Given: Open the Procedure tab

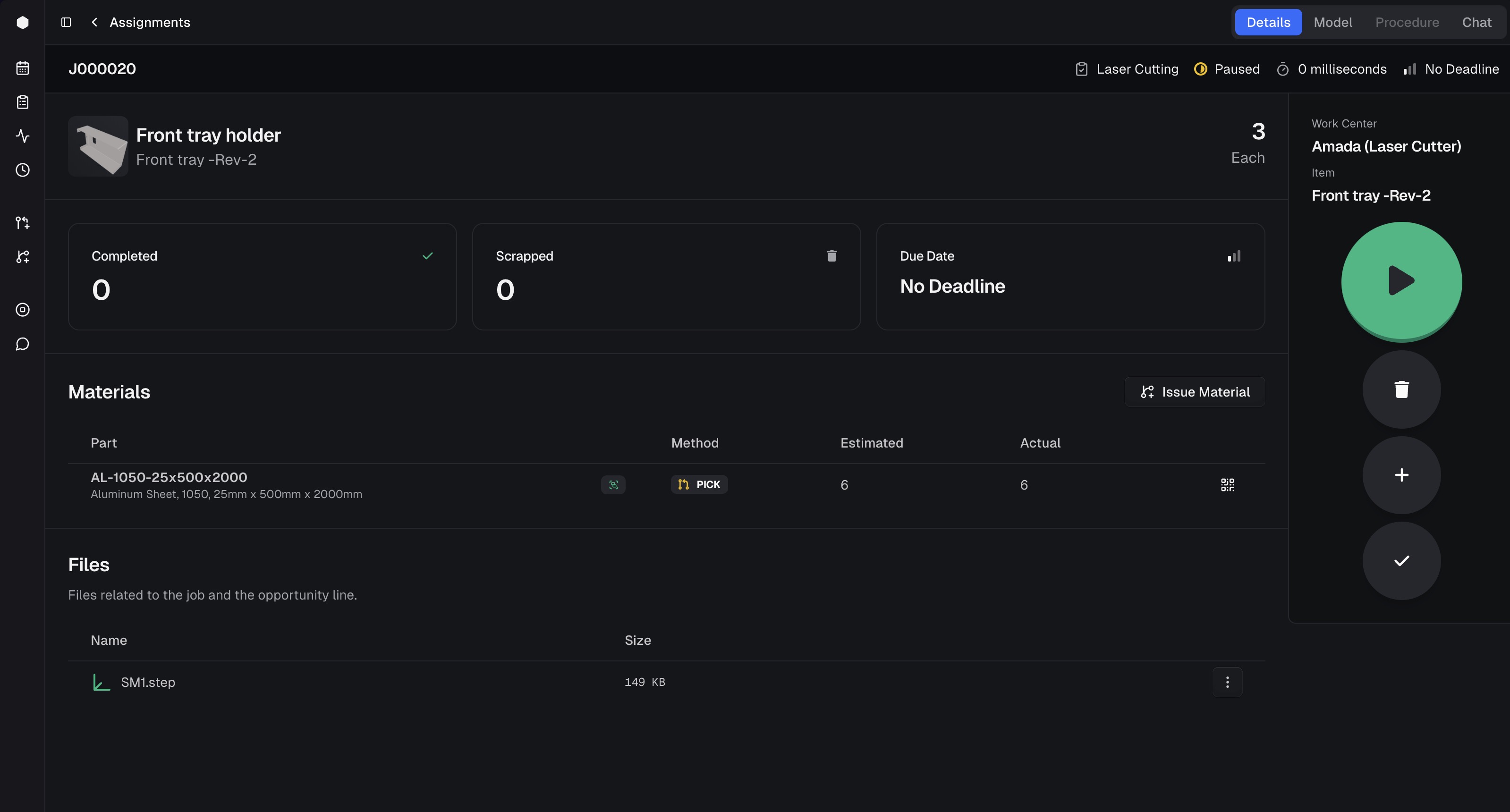Looking at the screenshot, I should (x=1408, y=22).
